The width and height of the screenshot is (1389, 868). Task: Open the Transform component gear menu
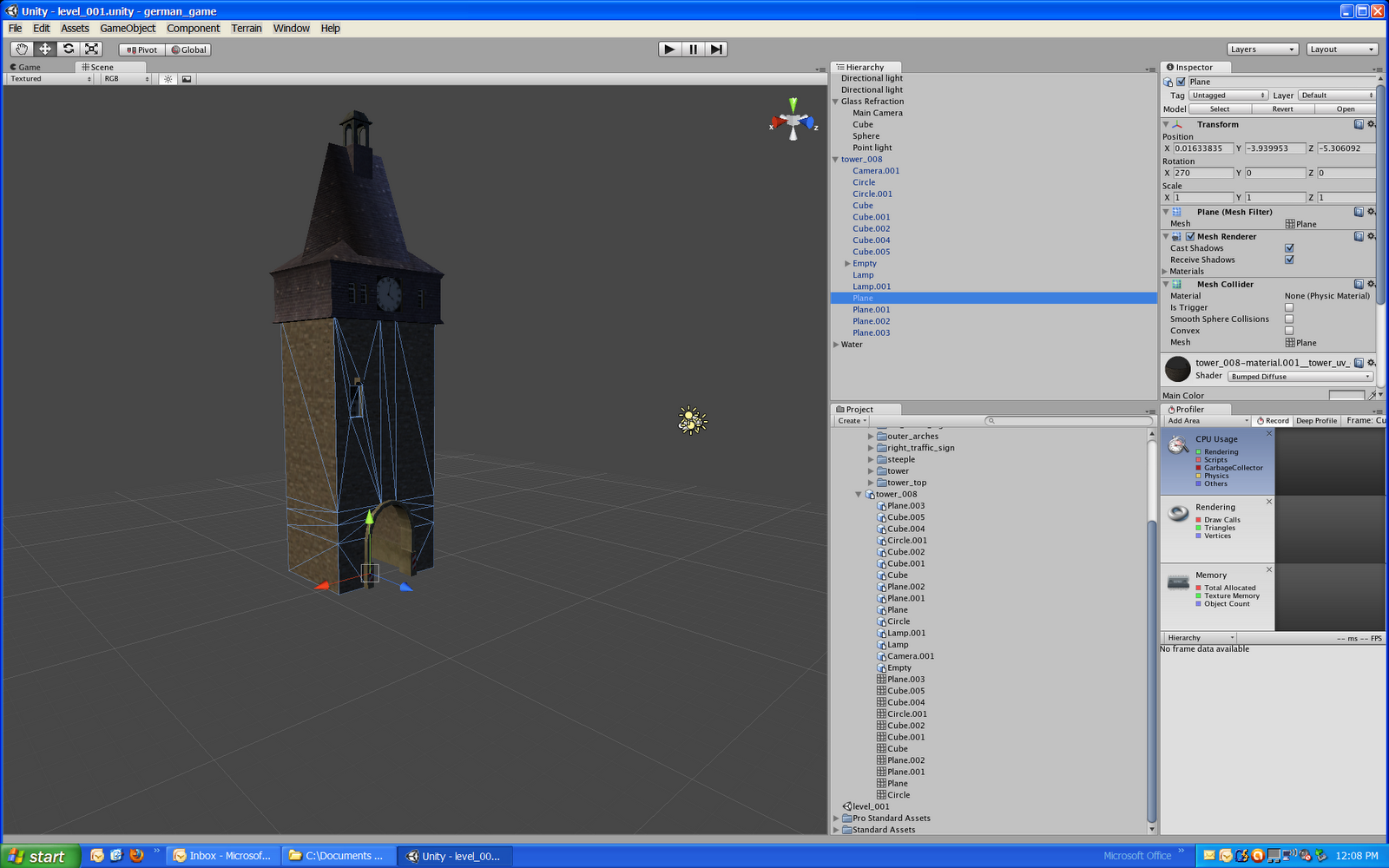[x=1371, y=124]
